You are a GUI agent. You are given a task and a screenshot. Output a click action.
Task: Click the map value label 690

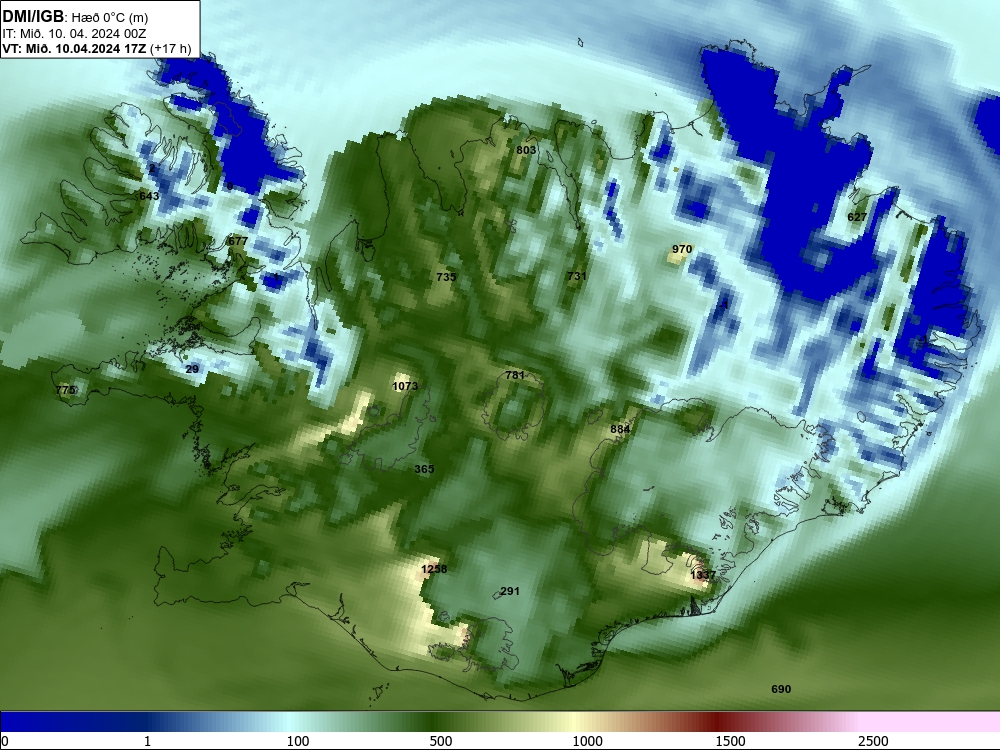(781, 689)
